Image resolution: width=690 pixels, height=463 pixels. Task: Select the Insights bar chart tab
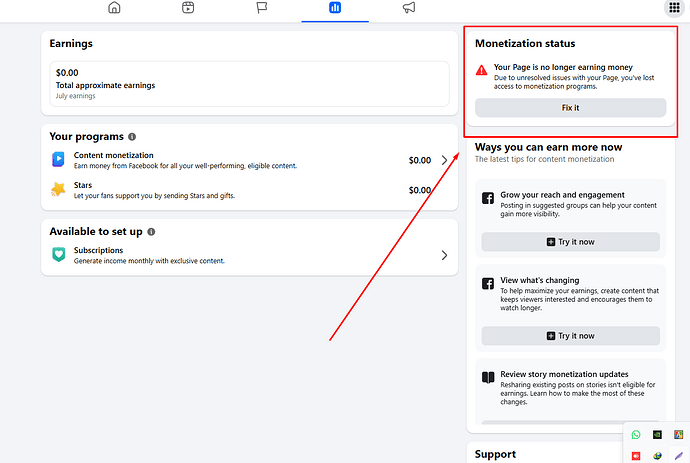[335, 7]
